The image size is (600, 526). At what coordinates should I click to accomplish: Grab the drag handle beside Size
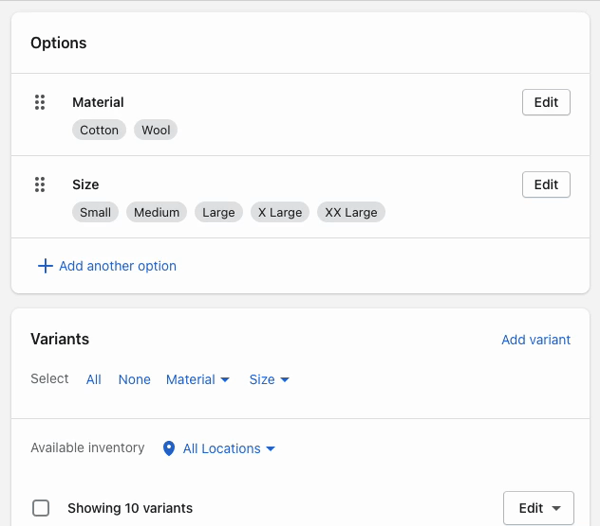click(40, 184)
